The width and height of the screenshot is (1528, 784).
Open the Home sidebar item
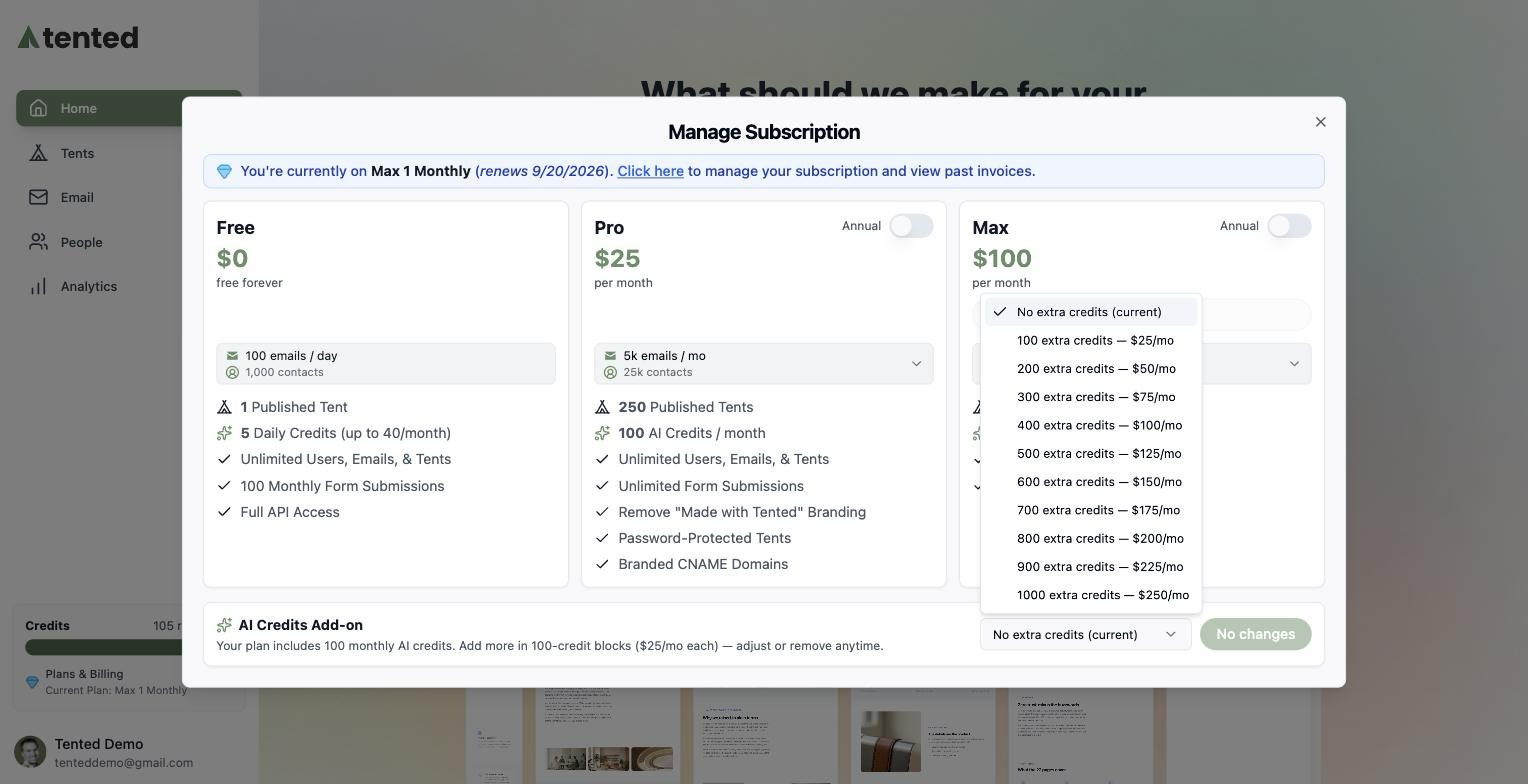(x=129, y=108)
